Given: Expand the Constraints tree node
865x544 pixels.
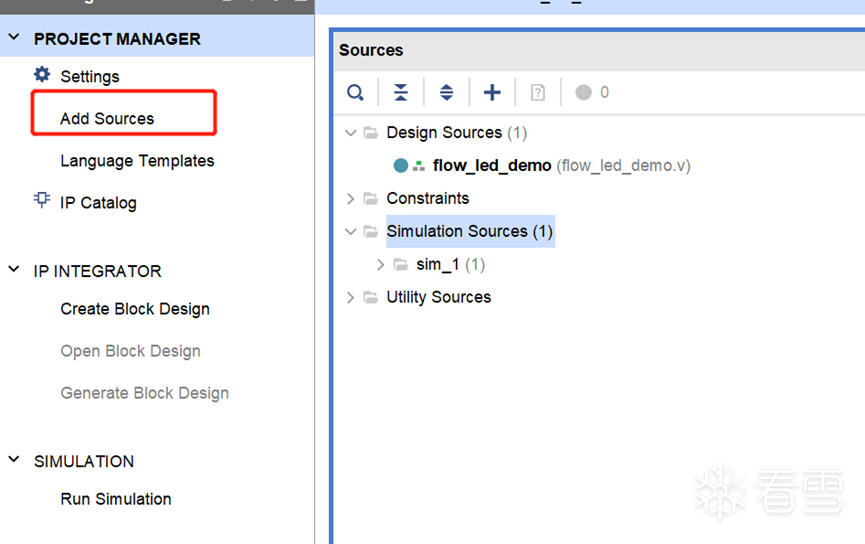Looking at the screenshot, I should (x=350, y=199).
